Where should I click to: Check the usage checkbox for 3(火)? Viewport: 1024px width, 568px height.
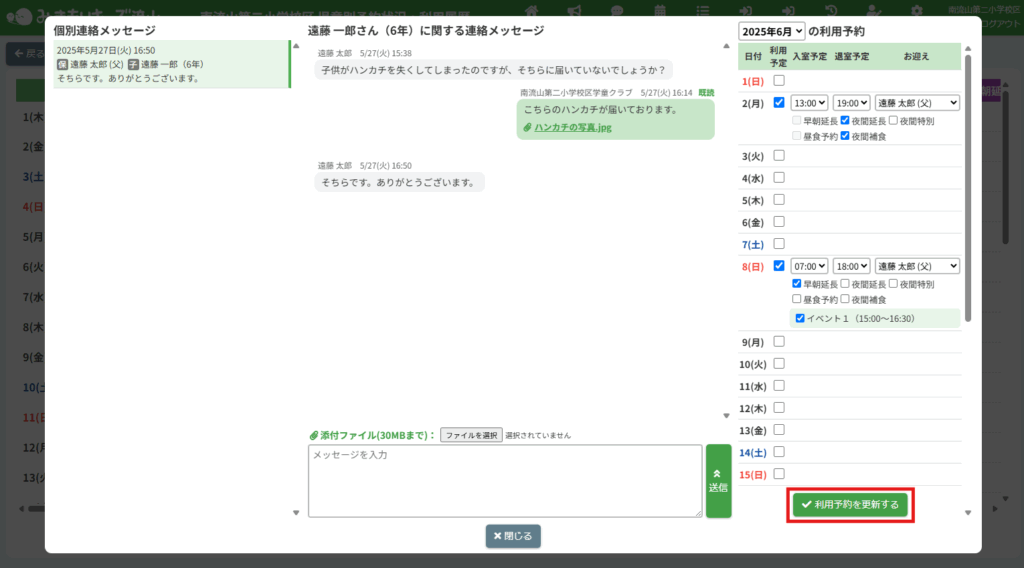click(779, 156)
